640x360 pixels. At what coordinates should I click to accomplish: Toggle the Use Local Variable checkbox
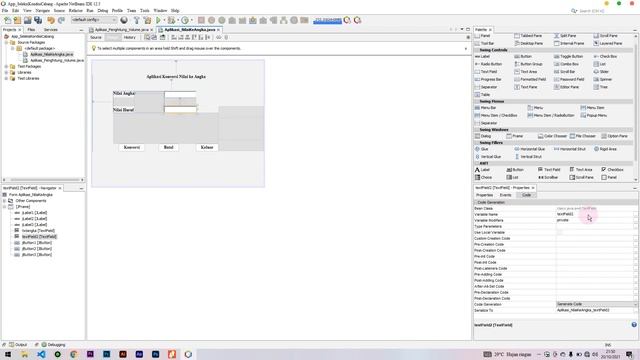pos(559,232)
